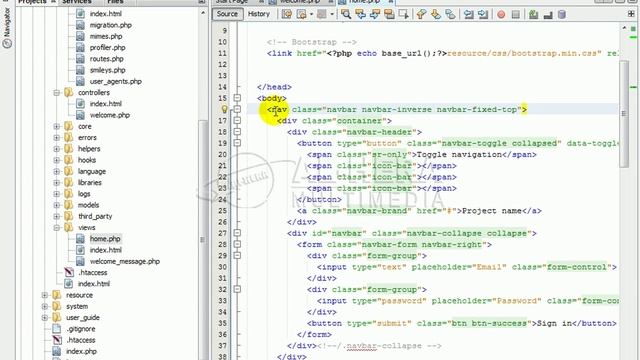Image resolution: width=640 pixels, height=360 pixels.
Task: Collapse the button fold on line 19
Action: (x=237, y=143)
